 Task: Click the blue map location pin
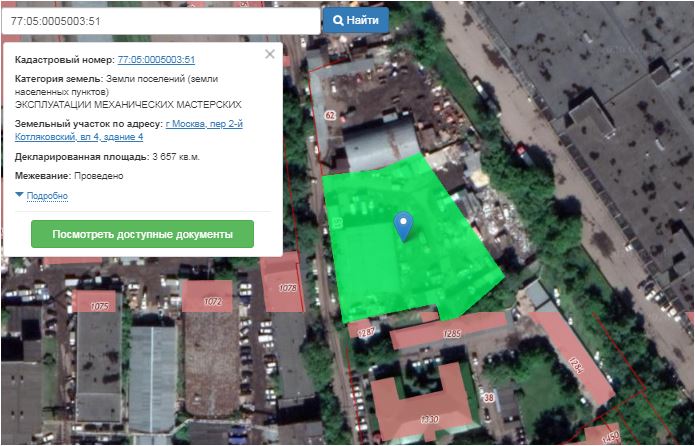coord(403,225)
